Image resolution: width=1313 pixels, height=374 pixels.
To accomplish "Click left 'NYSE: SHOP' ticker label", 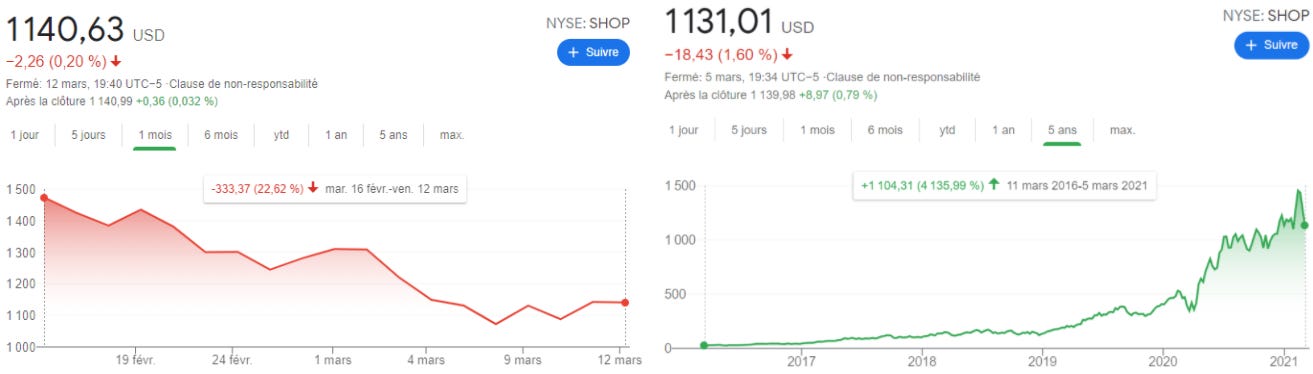I will click(x=588, y=23).
